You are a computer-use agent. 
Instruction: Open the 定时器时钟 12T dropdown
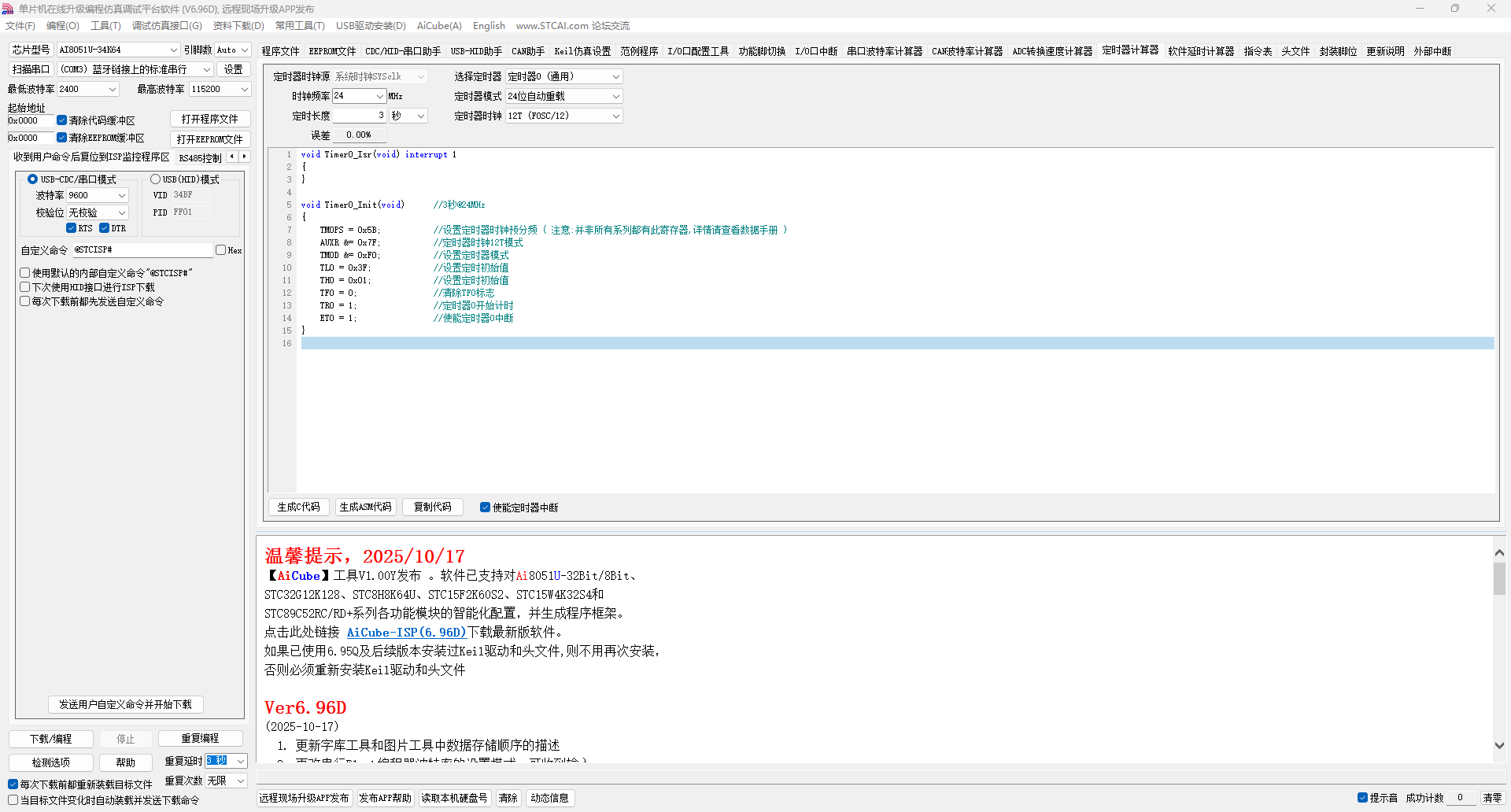[x=615, y=116]
